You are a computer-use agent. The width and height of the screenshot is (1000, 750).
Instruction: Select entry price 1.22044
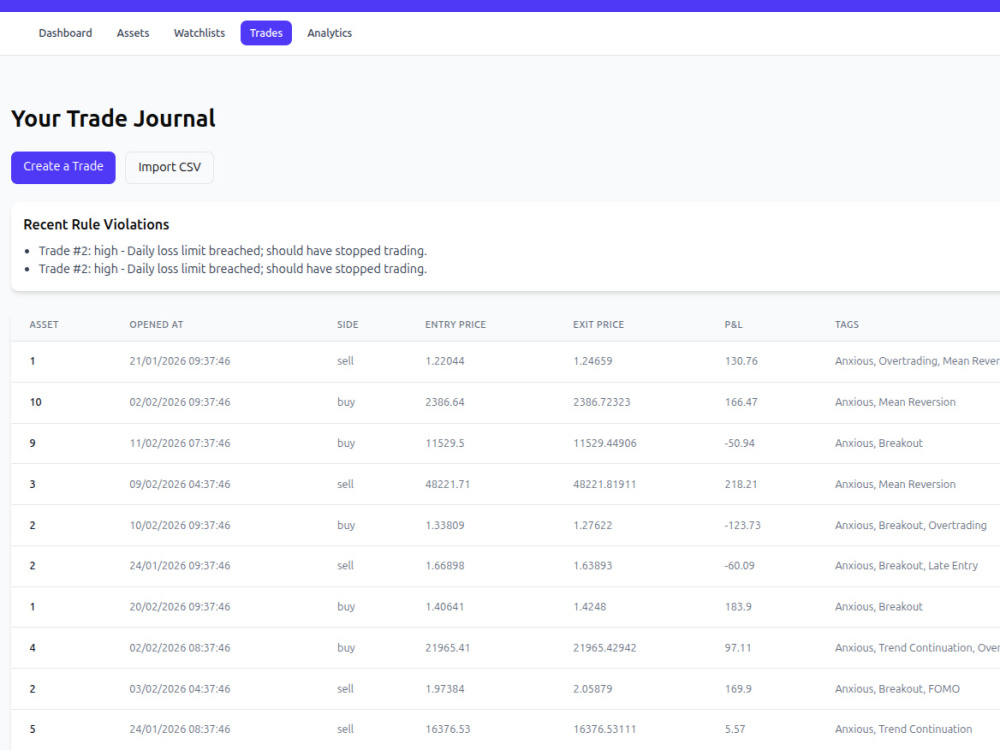[445, 361]
